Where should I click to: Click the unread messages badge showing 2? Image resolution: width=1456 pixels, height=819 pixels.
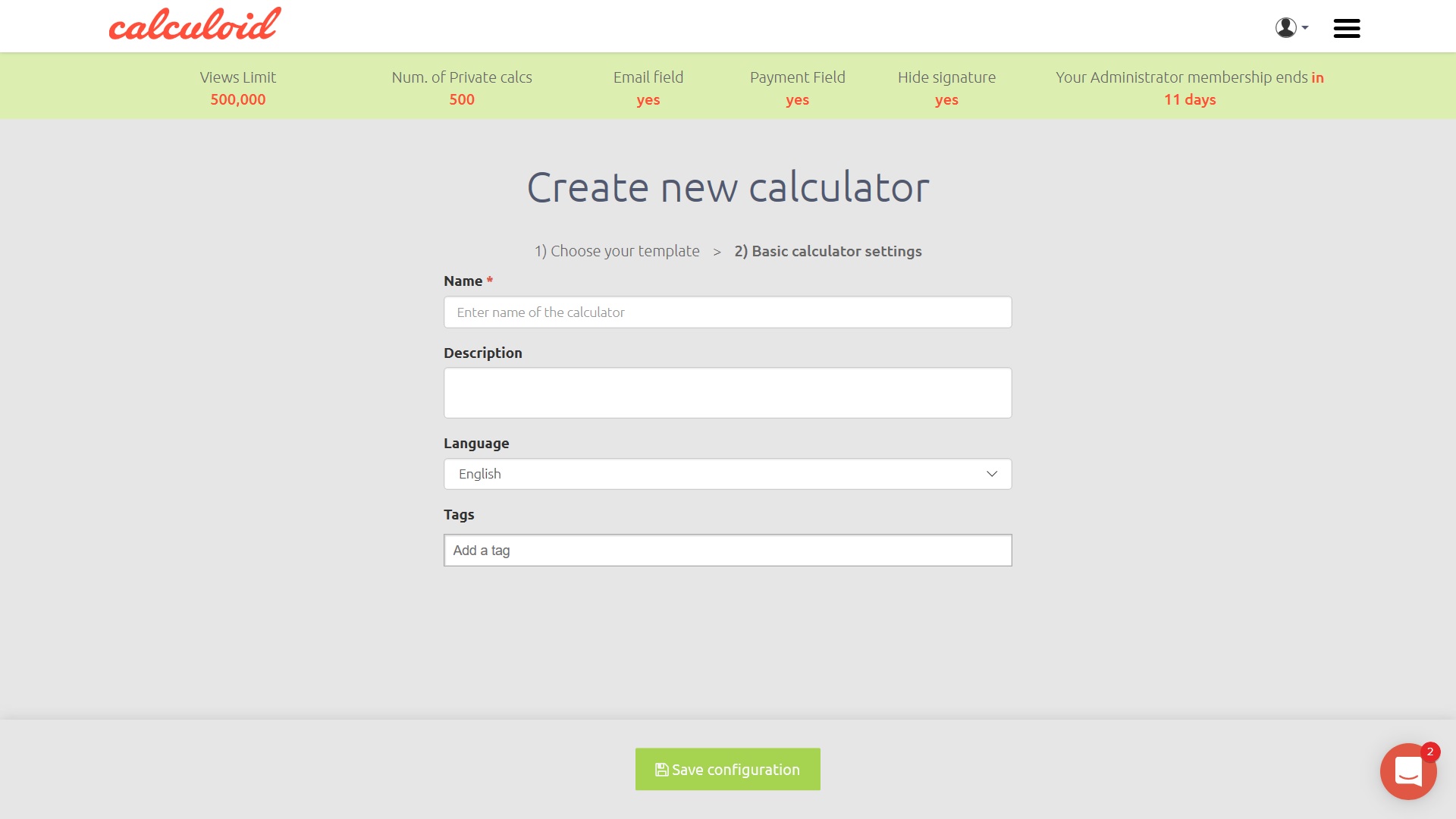1429,752
